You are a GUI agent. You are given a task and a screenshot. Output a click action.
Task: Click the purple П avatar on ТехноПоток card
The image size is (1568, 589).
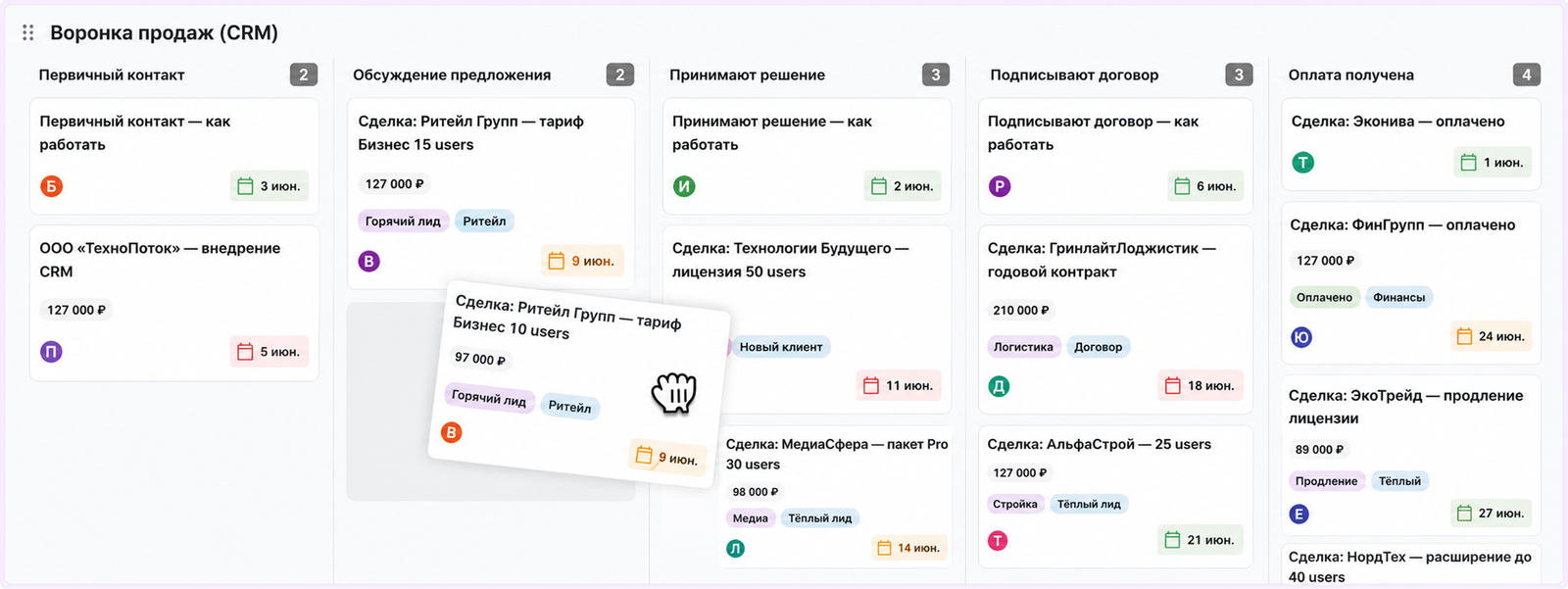point(51,352)
